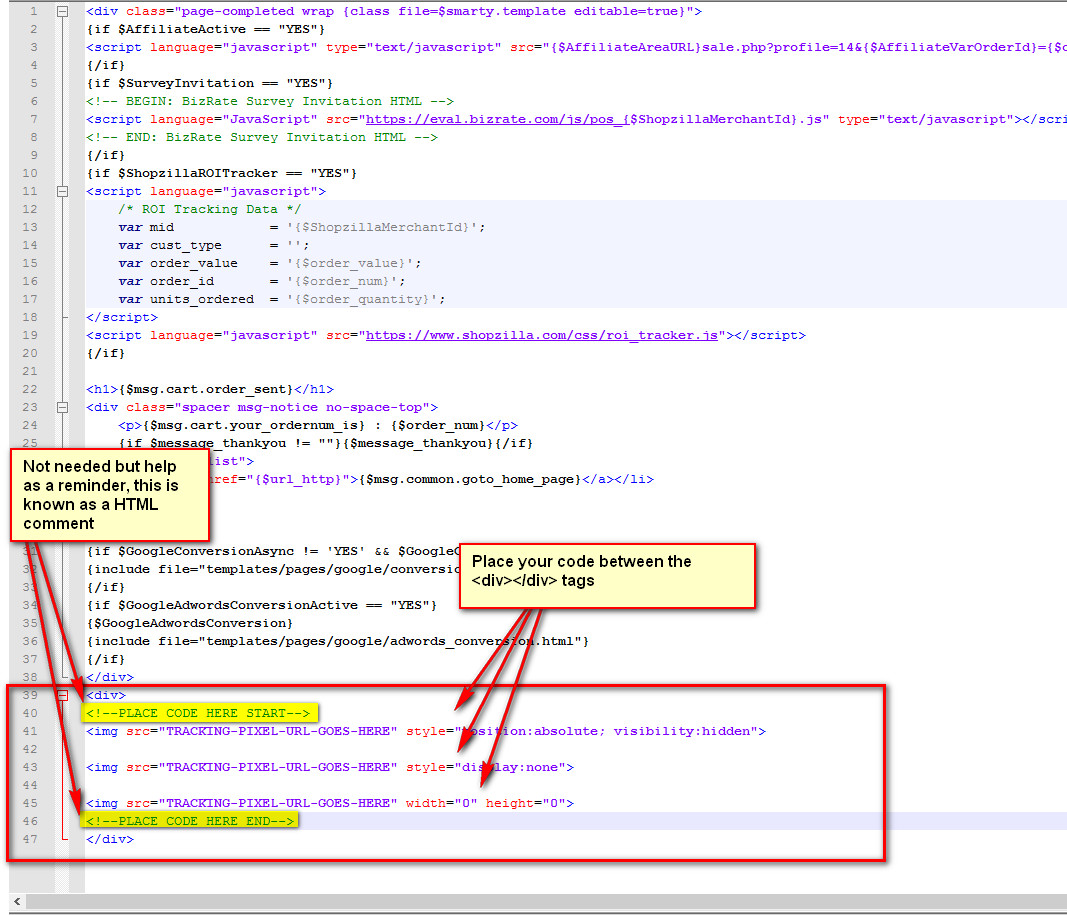Click the {if $SurveyInvitation == "YES"} line
1067x915 pixels.
(210, 83)
